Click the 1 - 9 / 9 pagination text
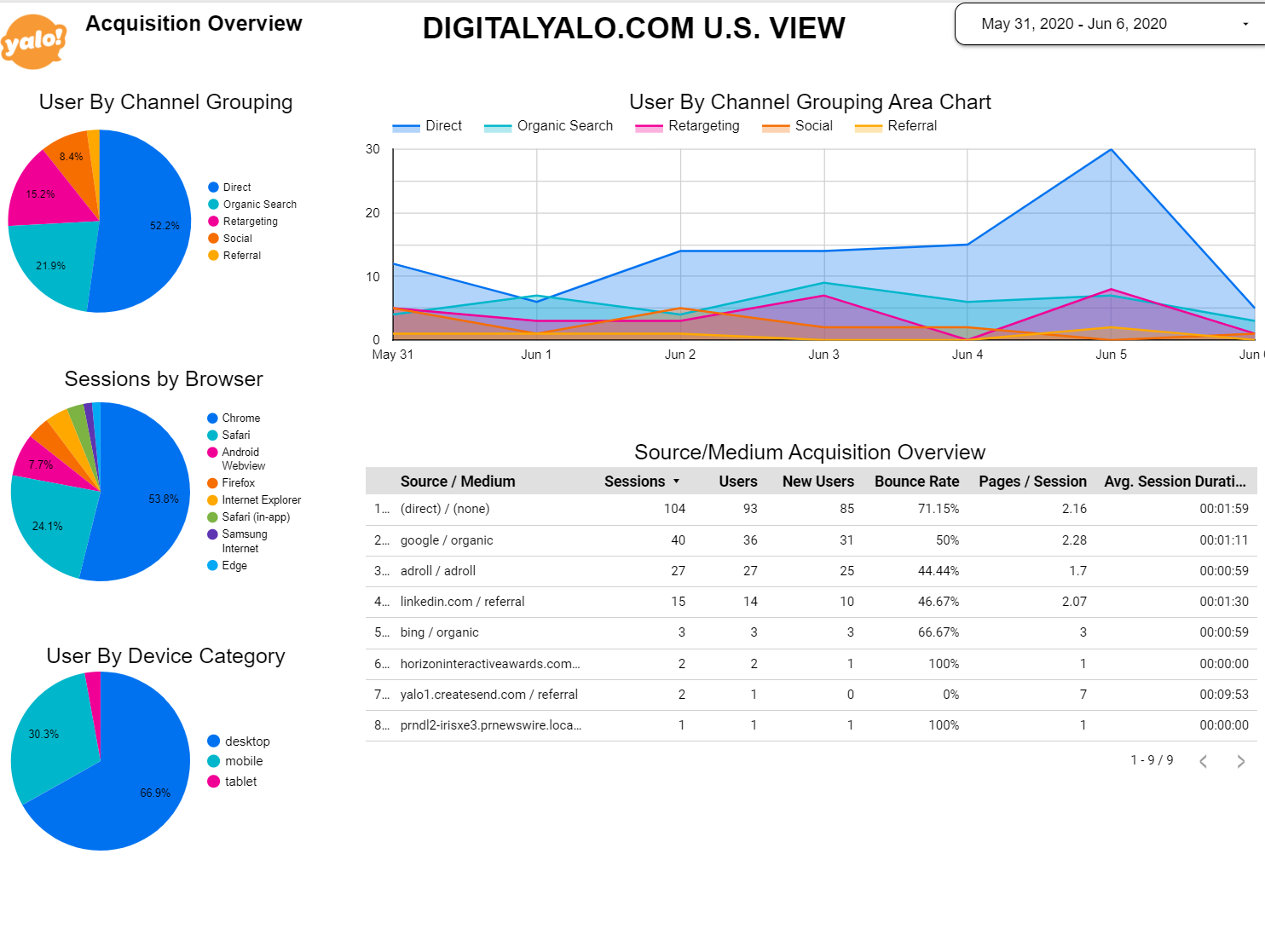 [1152, 760]
